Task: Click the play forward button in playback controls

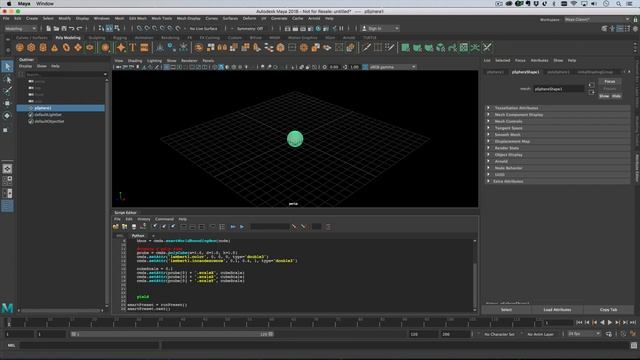Action: tap(610, 322)
